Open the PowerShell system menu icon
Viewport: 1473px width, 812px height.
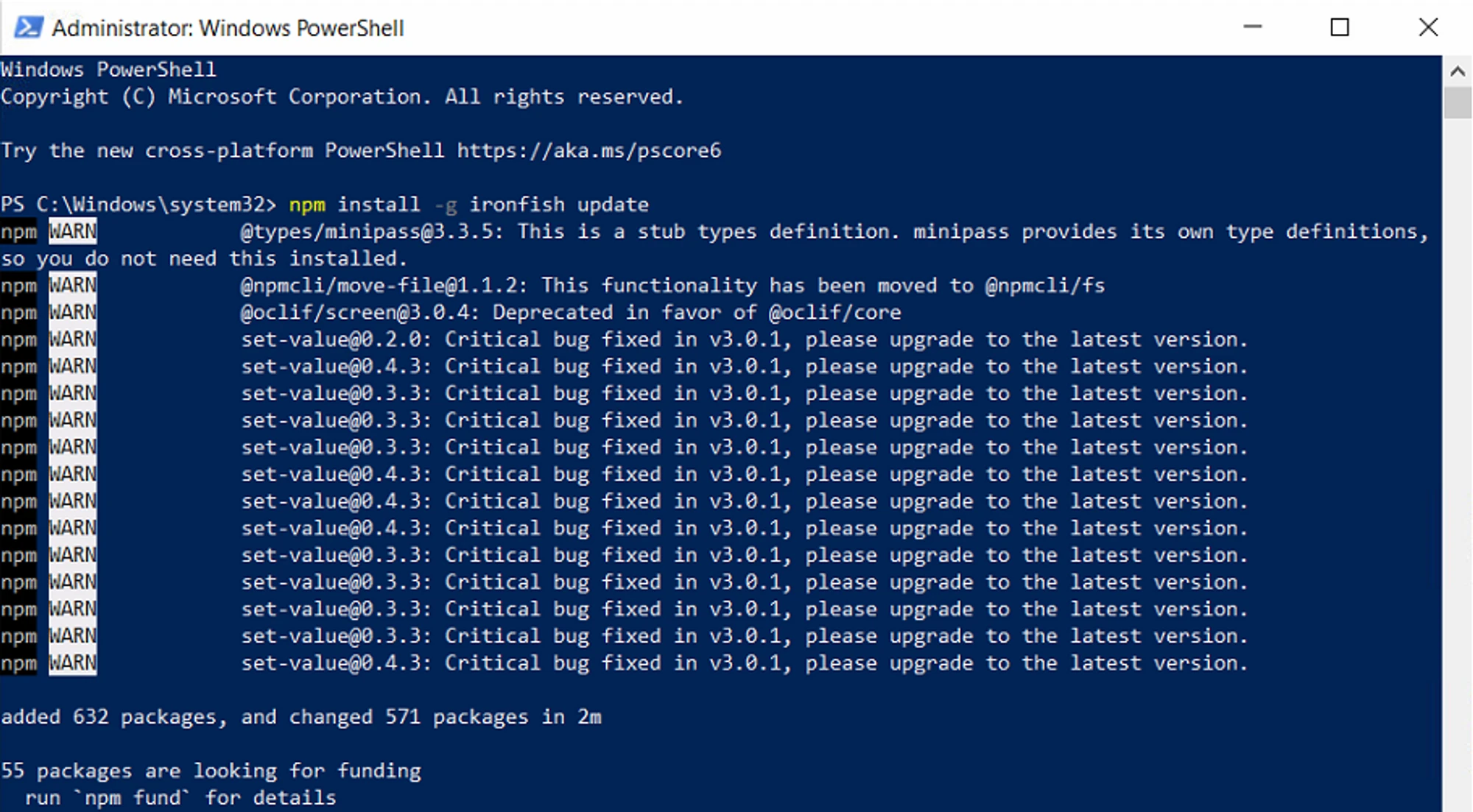click(29, 28)
